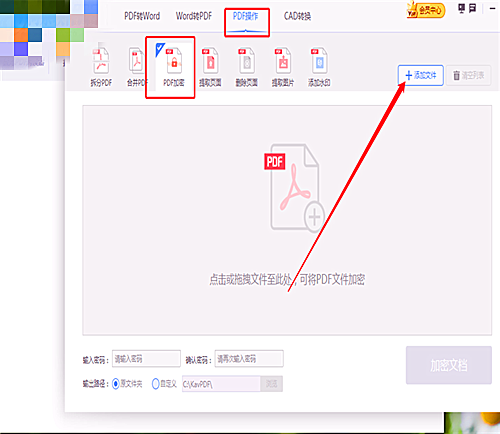Click the 添加文件 add file button

[x=421, y=75]
